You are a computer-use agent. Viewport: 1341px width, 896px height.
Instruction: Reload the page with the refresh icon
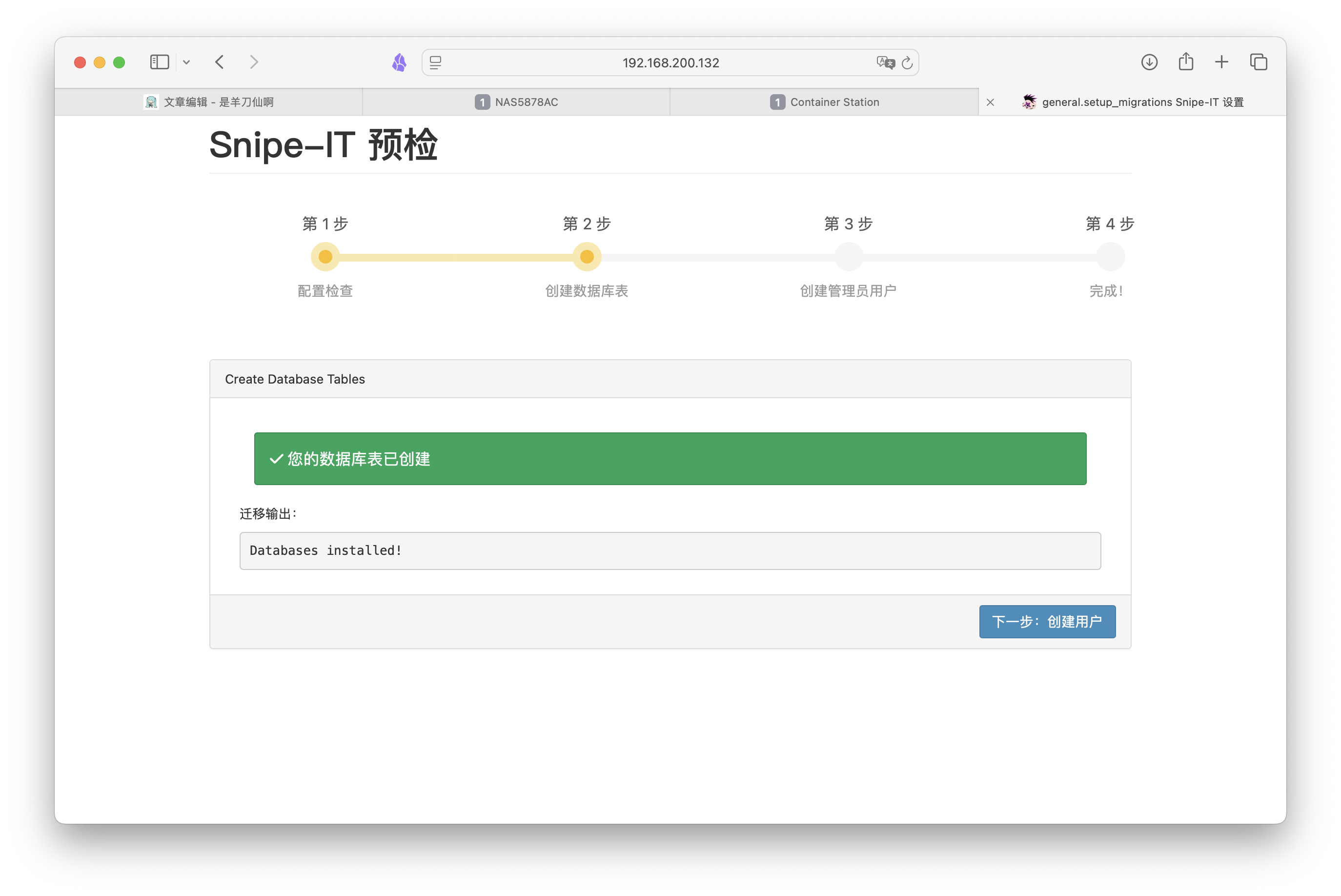(x=907, y=62)
